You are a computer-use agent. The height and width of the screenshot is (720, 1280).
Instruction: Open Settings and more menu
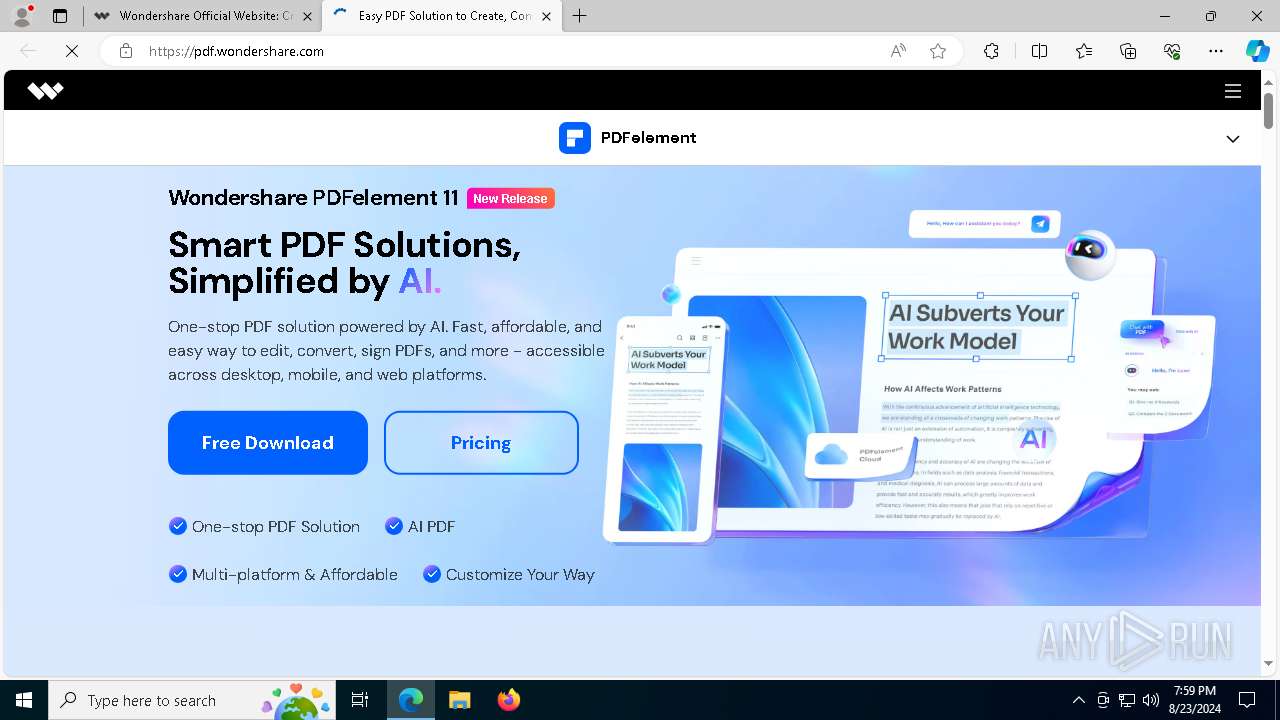1216,51
